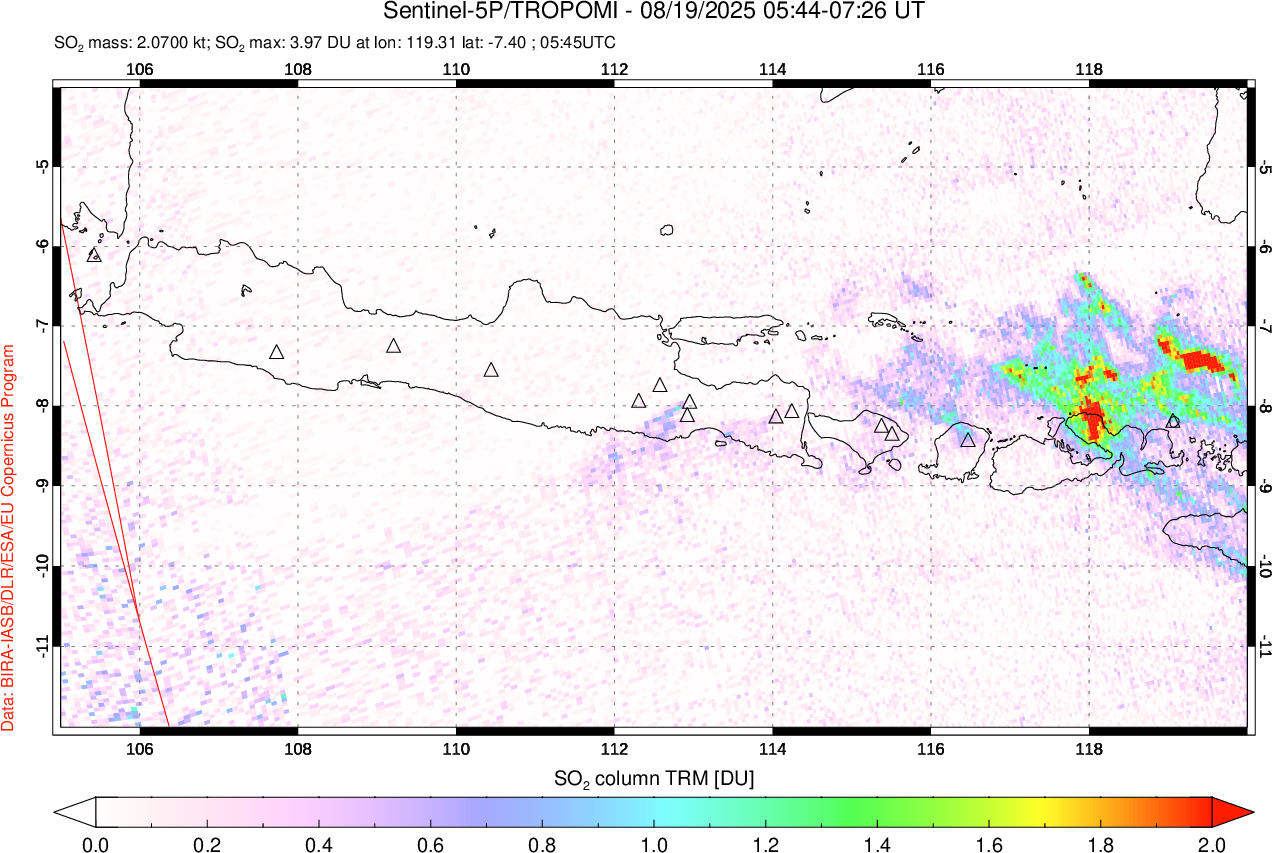Click the right axis latitude label '-6'
Screen dimensions: 1272x853
tap(1265, 246)
